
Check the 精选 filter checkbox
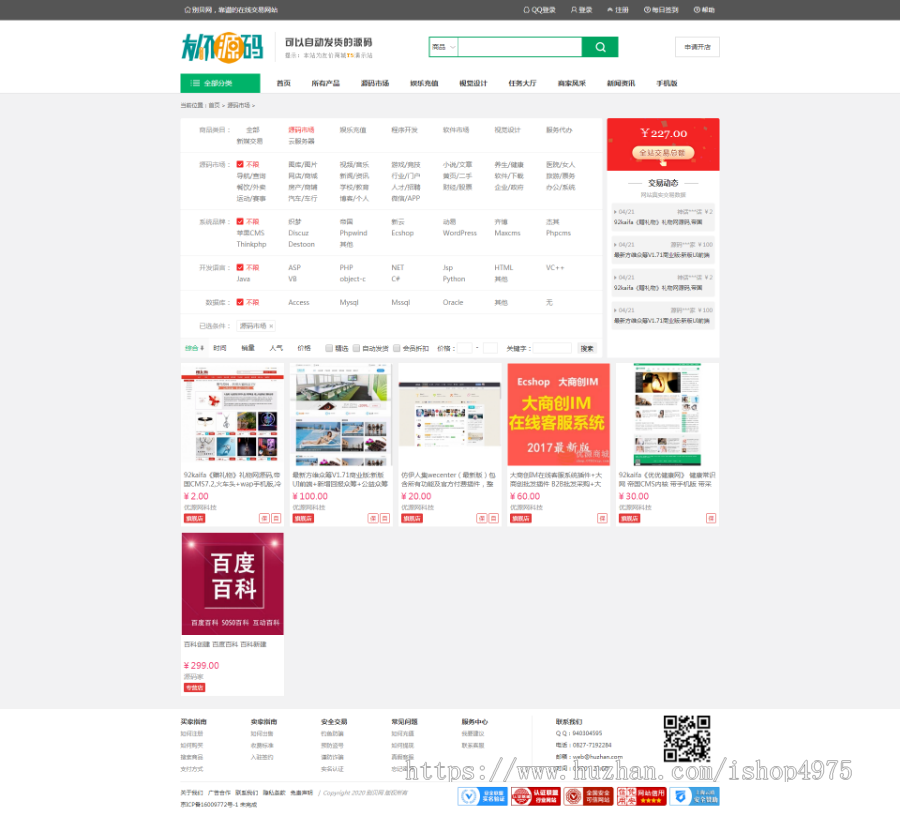tap(329, 348)
